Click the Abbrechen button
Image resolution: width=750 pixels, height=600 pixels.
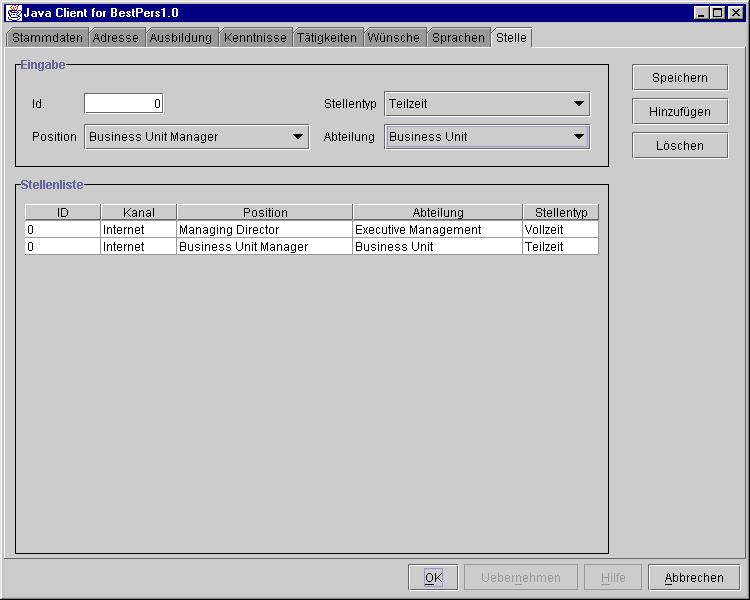pyautogui.click(x=694, y=578)
